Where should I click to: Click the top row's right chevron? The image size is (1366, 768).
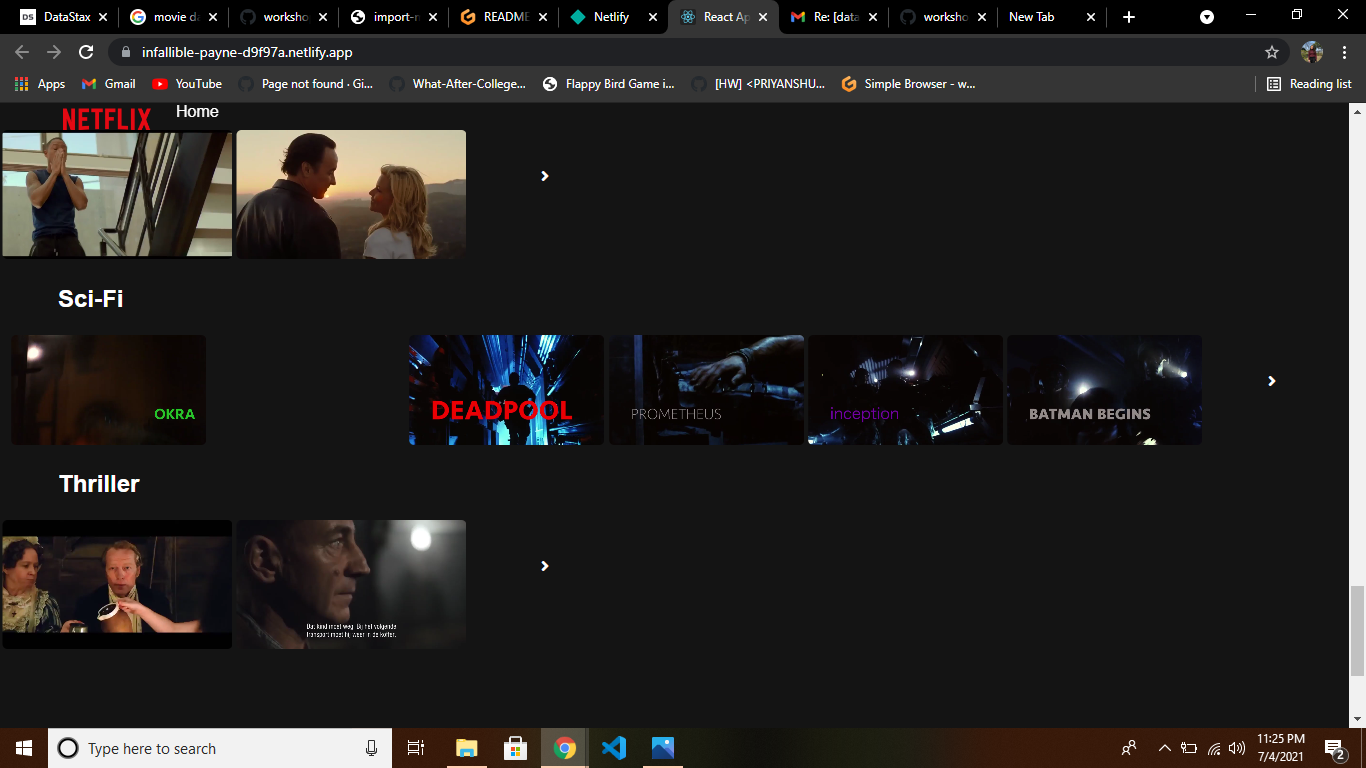(545, 176)
